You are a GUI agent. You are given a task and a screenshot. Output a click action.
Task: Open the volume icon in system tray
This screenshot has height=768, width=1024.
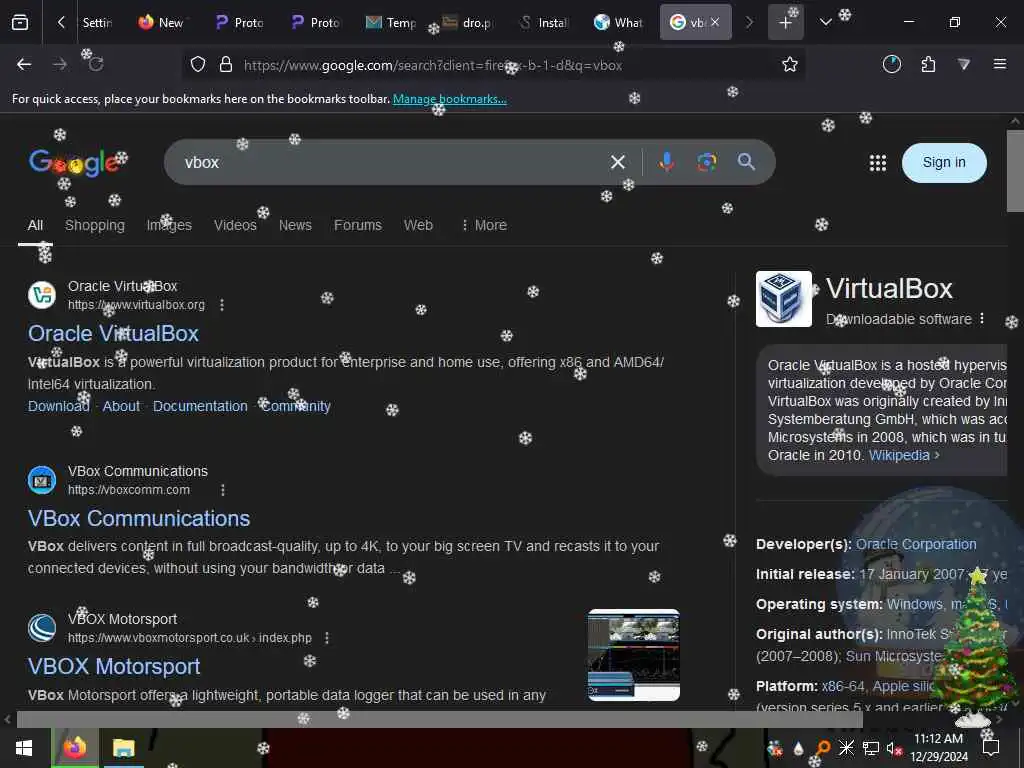click(x=894, y=748)
